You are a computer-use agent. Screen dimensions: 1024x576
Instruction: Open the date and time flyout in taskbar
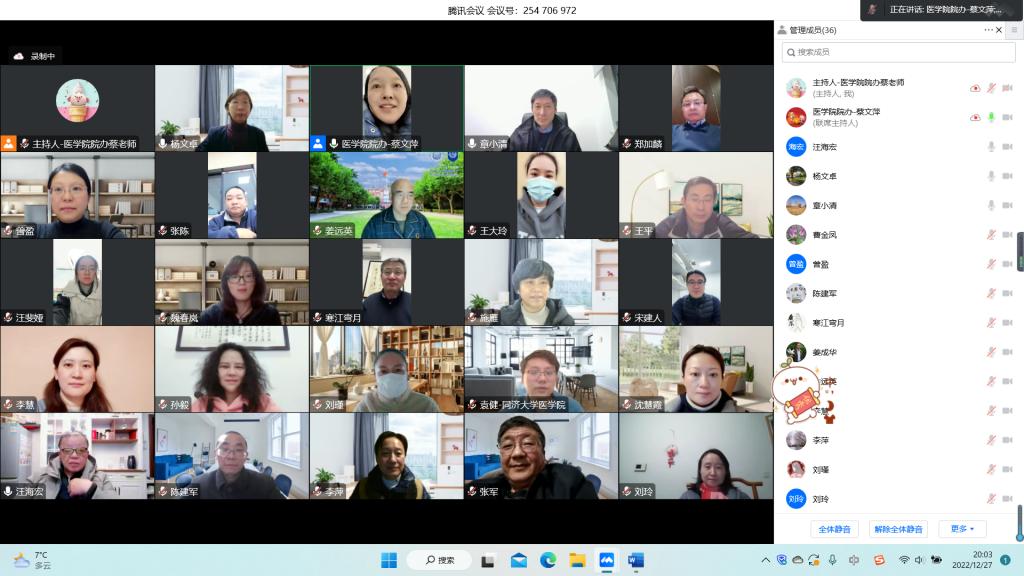tap(982, 560)
